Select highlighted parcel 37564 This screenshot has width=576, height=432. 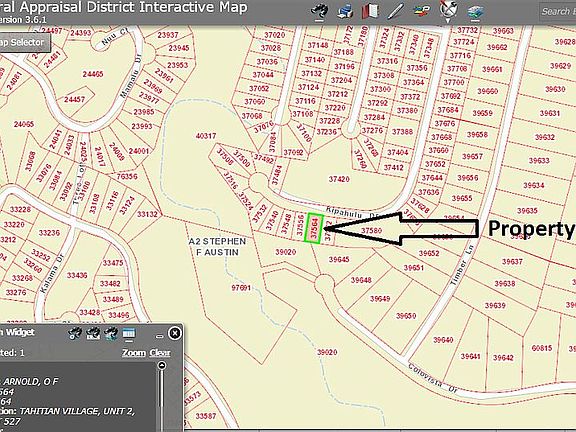pos(314,228)
